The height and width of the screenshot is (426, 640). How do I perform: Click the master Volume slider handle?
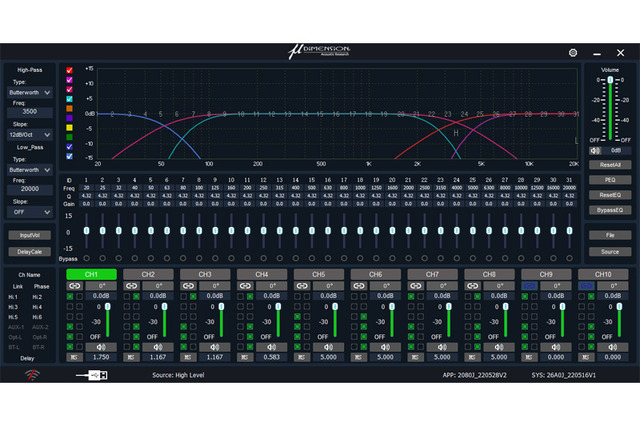608,80
